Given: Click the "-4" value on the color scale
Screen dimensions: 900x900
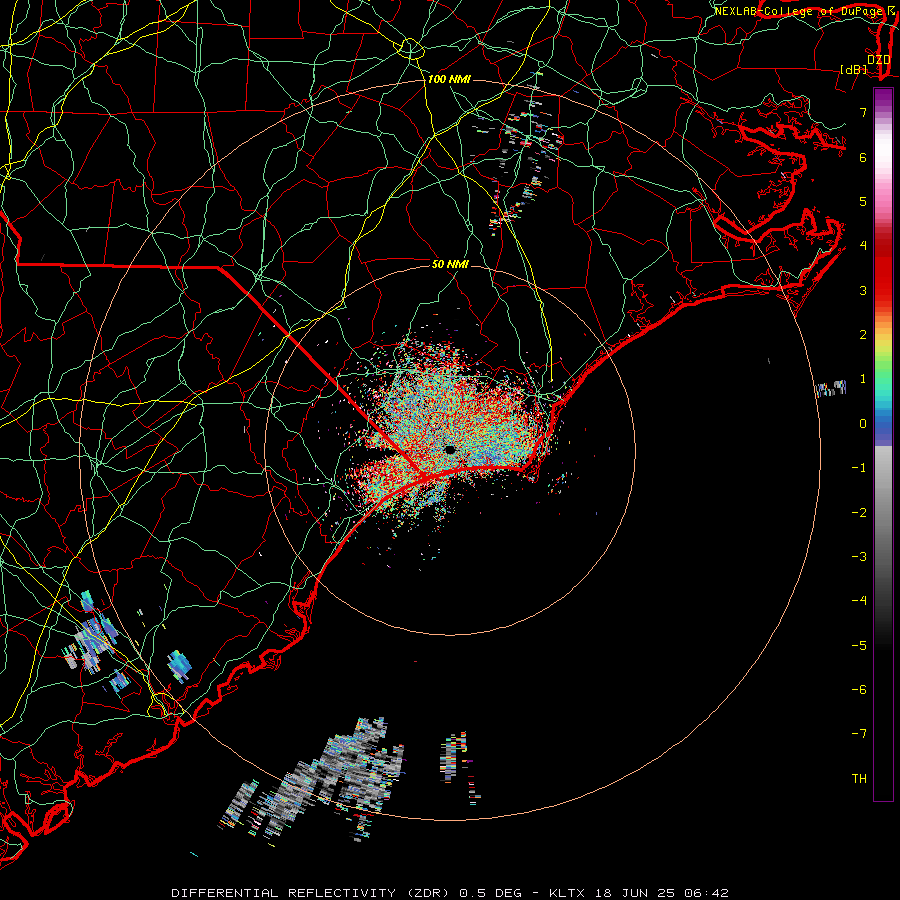Looking at the screenshot, I should coord(859,600).
